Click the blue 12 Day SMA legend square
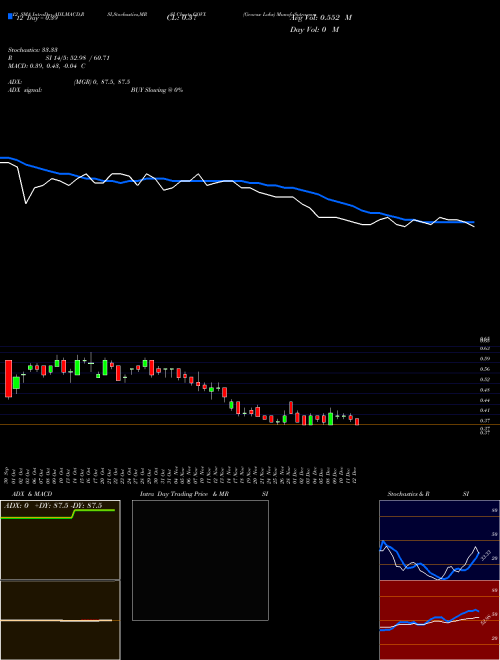Image resolution: width=500 pixels, height=660 pixels. click(x=10, y=16)
